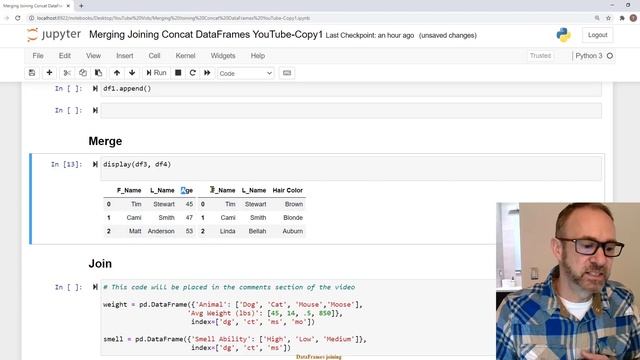Open the cell type Code dropdown
Viewport: 640px width, 360px height.
click(246, 73)
